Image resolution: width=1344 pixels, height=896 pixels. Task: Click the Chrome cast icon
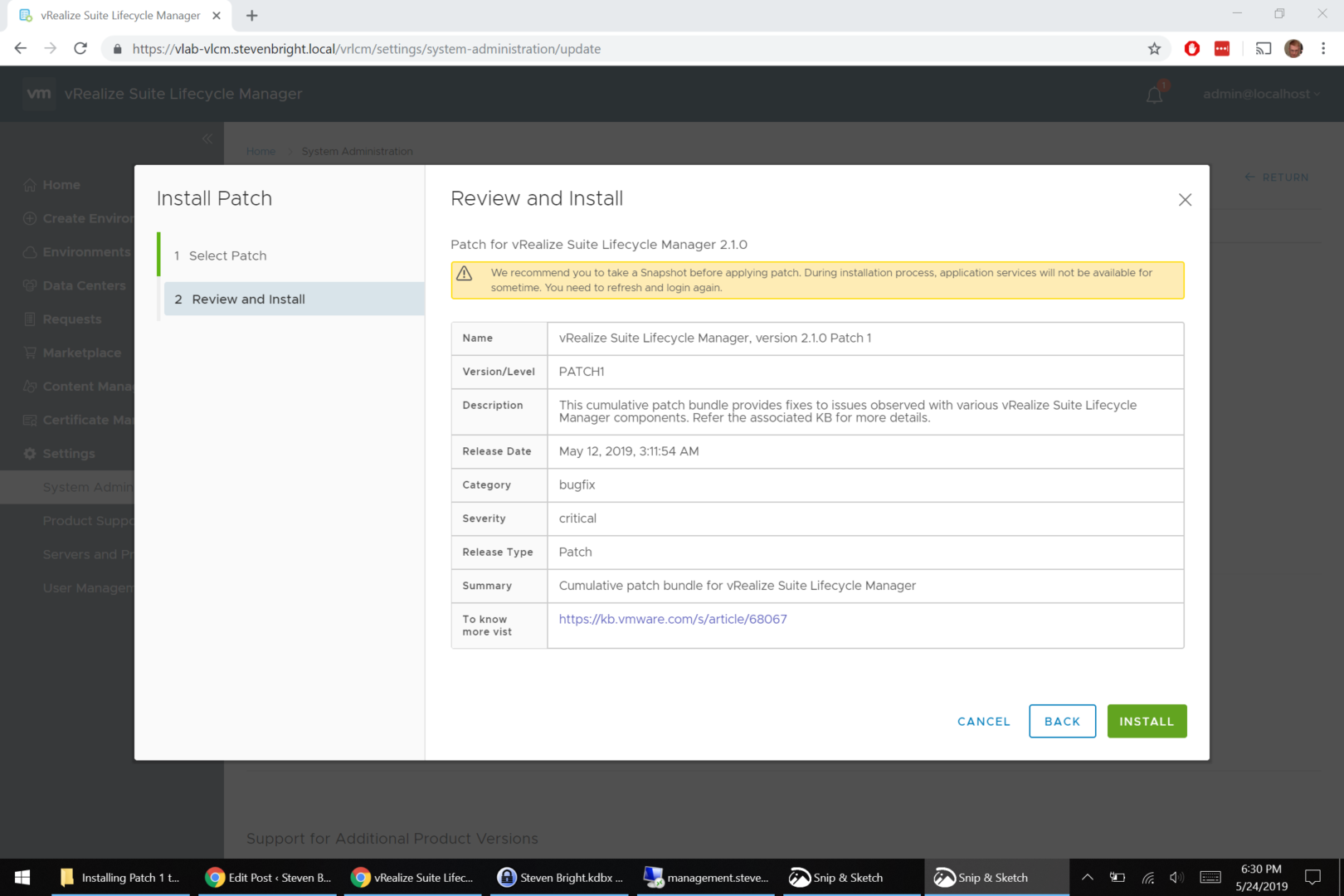tap(1263, 49)
